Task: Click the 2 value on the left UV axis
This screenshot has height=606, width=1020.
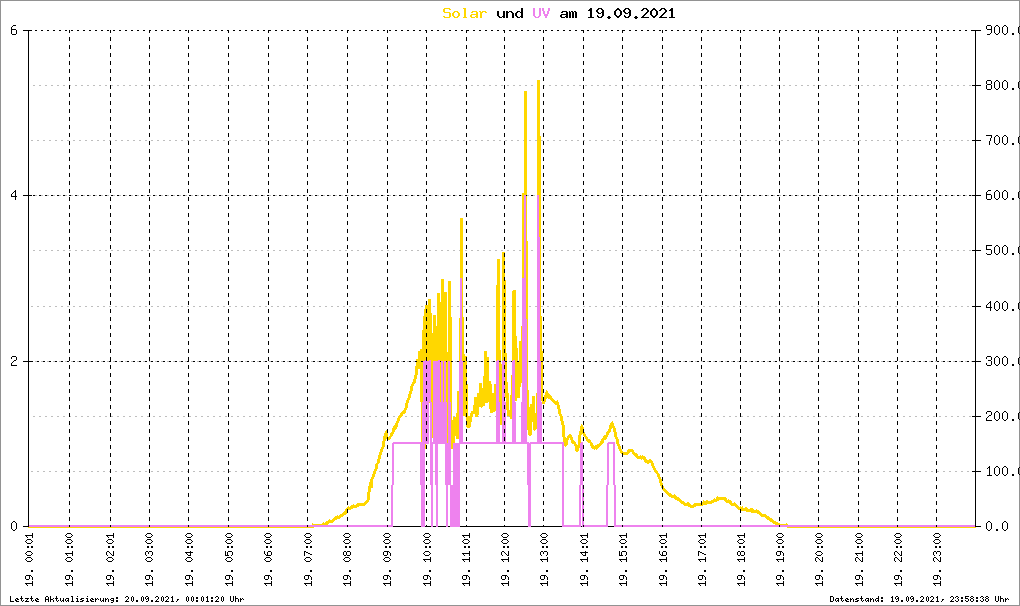Action: click(x=13, y=361)
